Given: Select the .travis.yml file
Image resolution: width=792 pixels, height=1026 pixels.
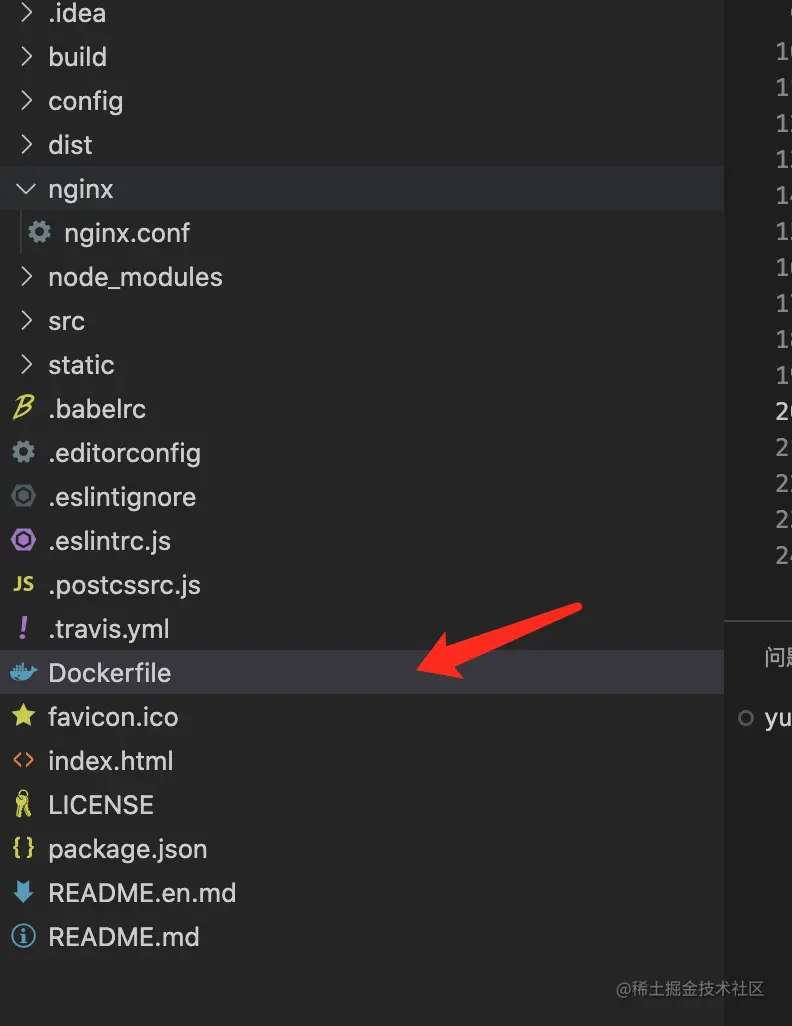Looking at the screenshot, I should (x=108, y=629).
